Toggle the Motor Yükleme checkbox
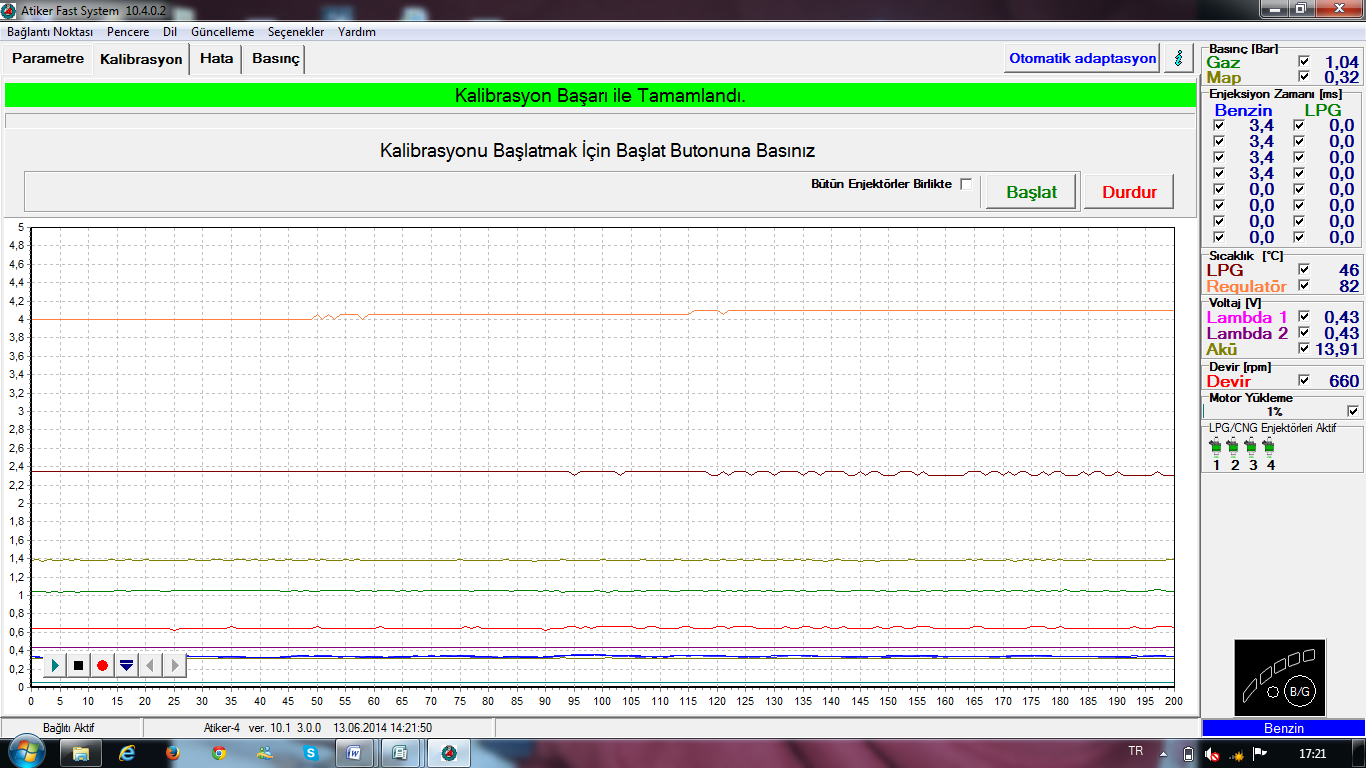This screenshot has width=1366, height=768. (1353, 411)
